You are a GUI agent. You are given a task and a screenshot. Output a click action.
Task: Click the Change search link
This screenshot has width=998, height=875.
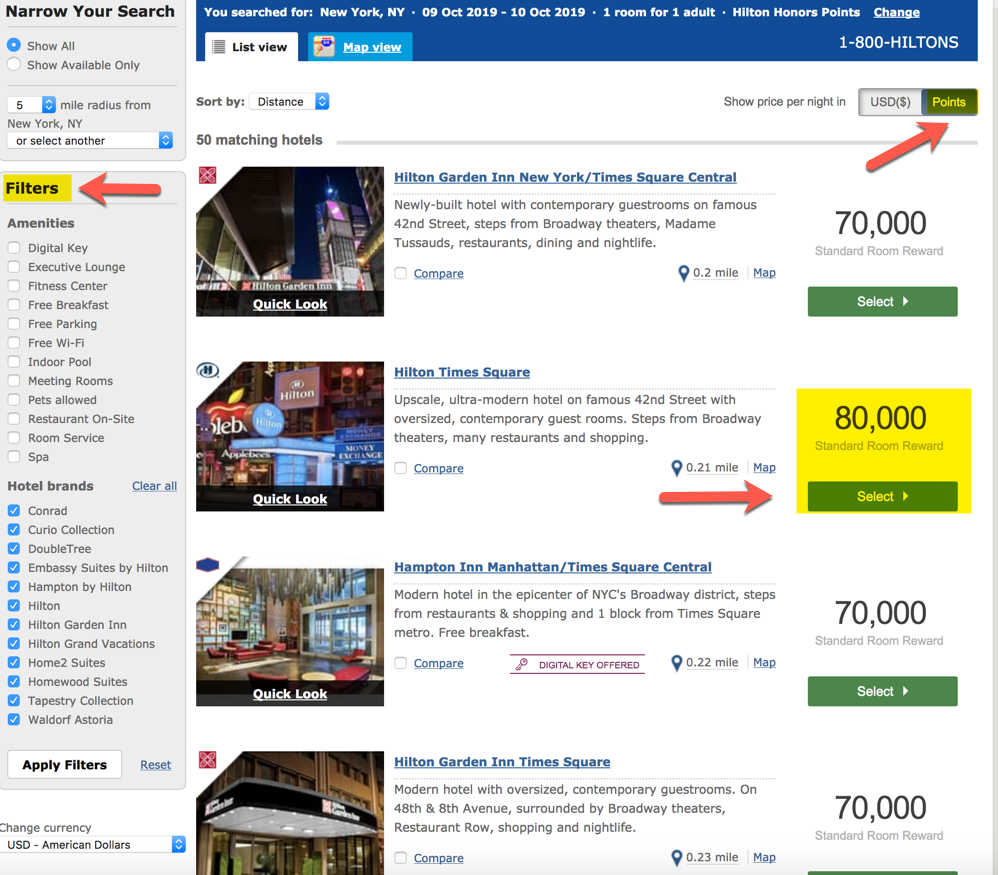[x=896, y=12]
